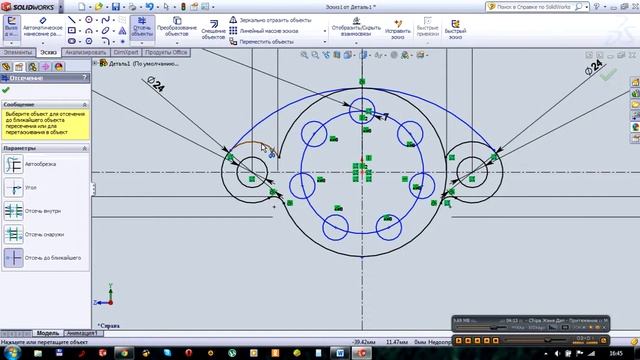Click Linear Sketch Pattern tool

[264, 31]
